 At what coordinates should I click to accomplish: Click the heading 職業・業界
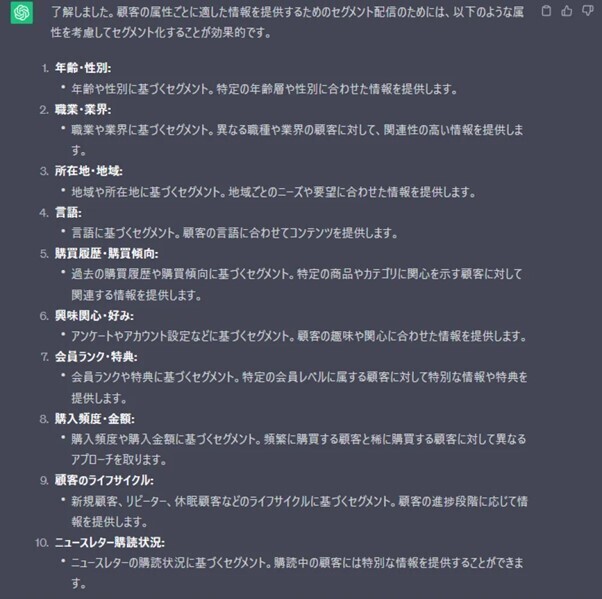[x=83, y=110]
